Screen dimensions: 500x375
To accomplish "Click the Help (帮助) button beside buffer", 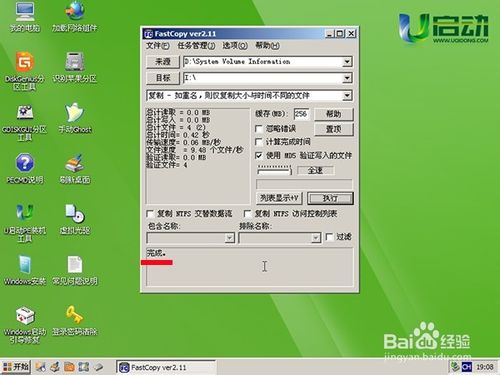I will (x=333, y=114).
